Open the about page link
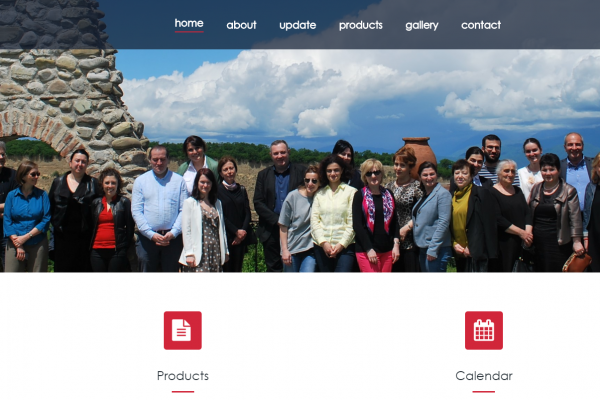The image size is (600, 400). [x=241, y=25]
